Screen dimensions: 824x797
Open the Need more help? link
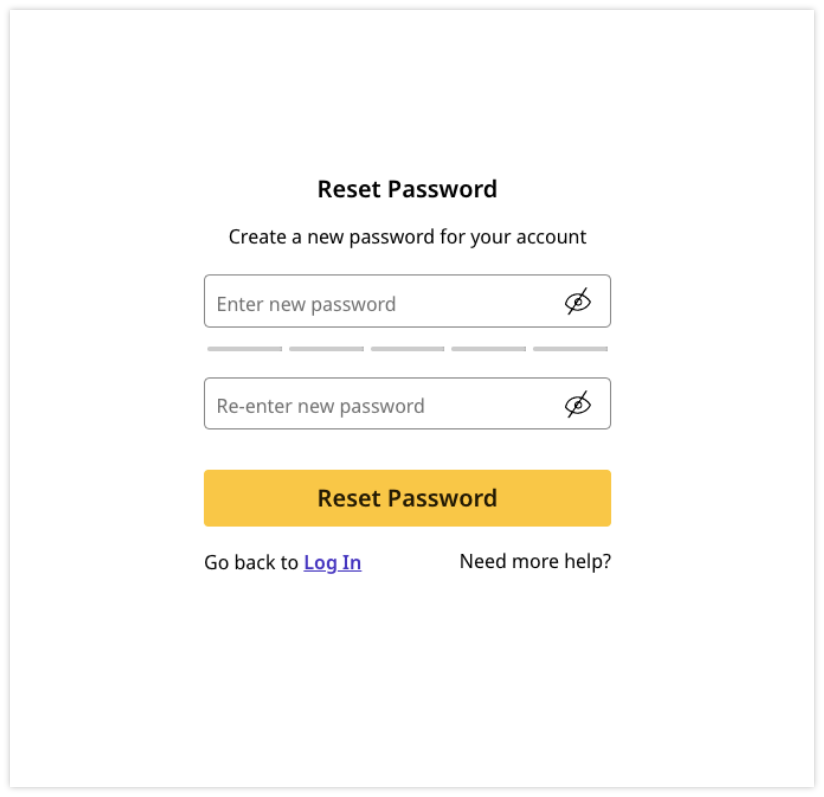coord(535,562)
